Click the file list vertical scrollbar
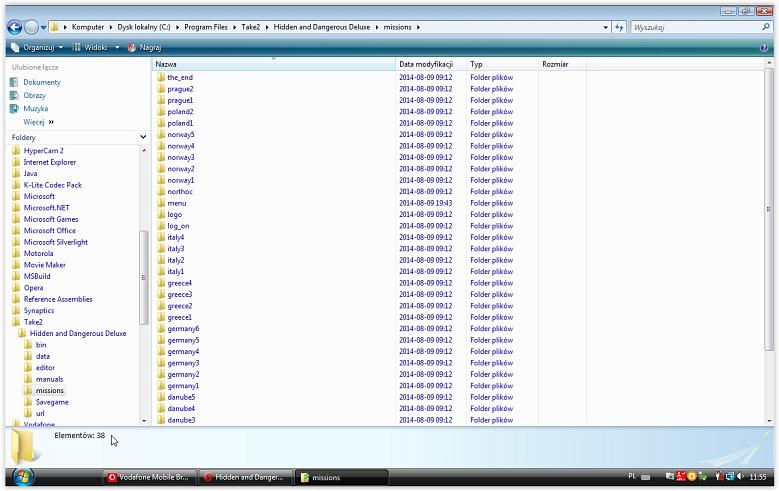This screenshot has height=491, width=779. pyautogui.click(x=769, y=209)
